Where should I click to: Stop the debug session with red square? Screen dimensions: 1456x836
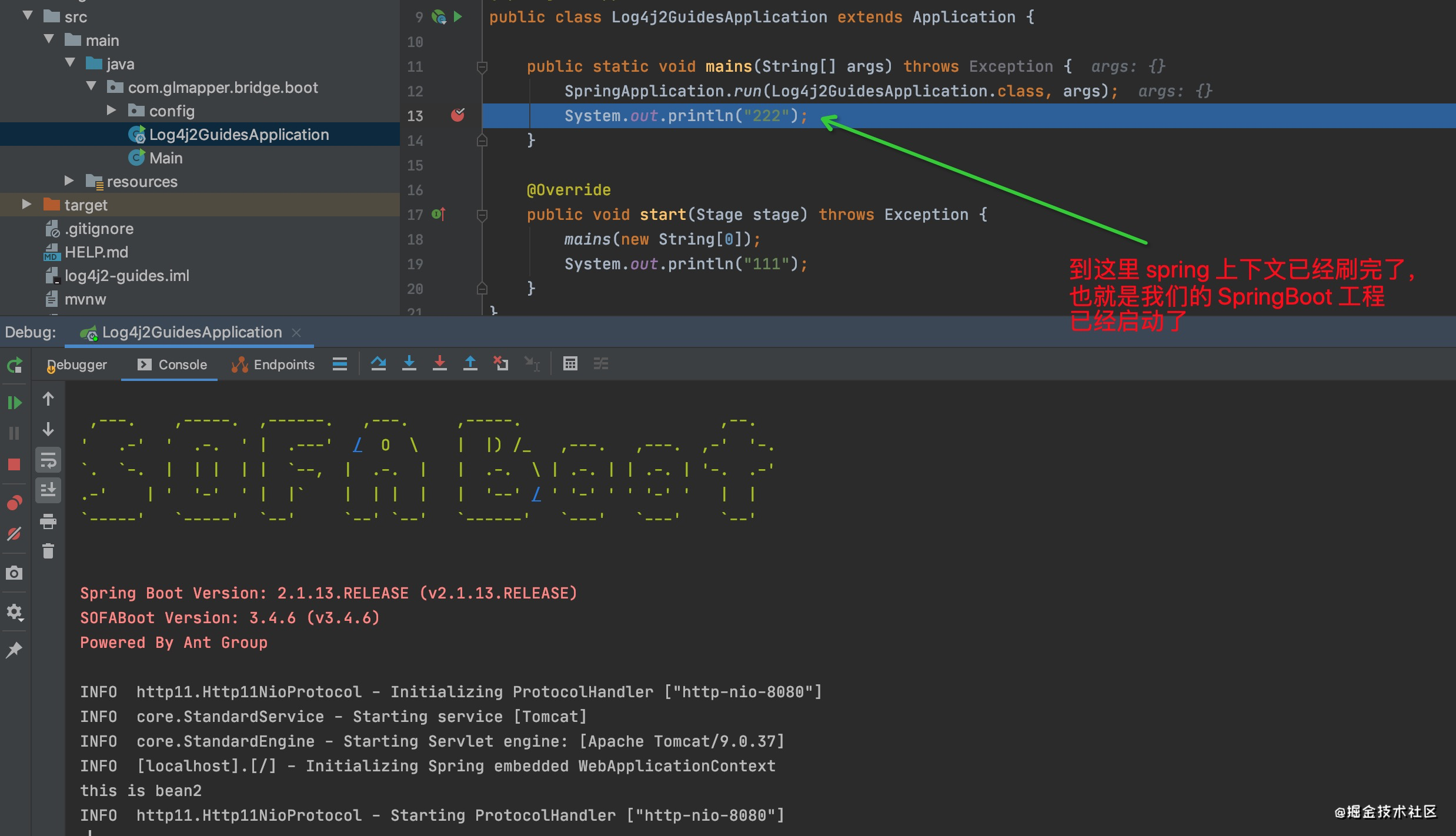[15, 464]
